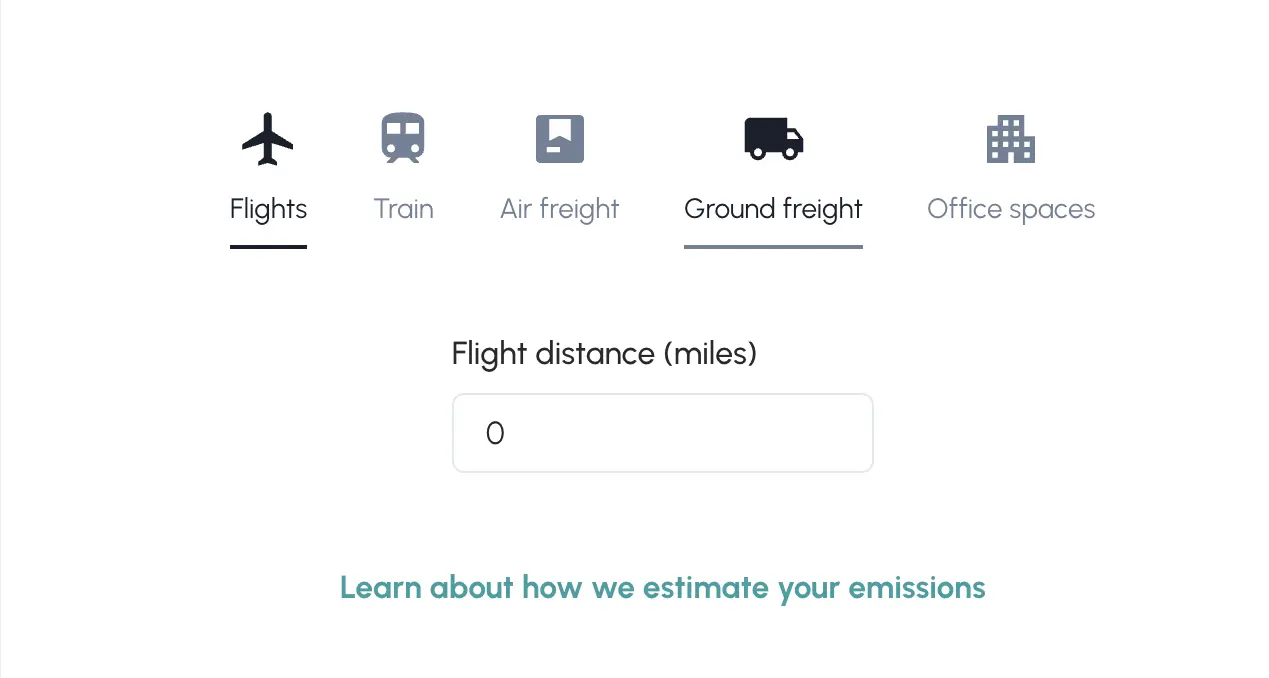Viewport: 1269px width, 678px height.
Task: Click the empty right side of distance field
Action: [760, 433]
